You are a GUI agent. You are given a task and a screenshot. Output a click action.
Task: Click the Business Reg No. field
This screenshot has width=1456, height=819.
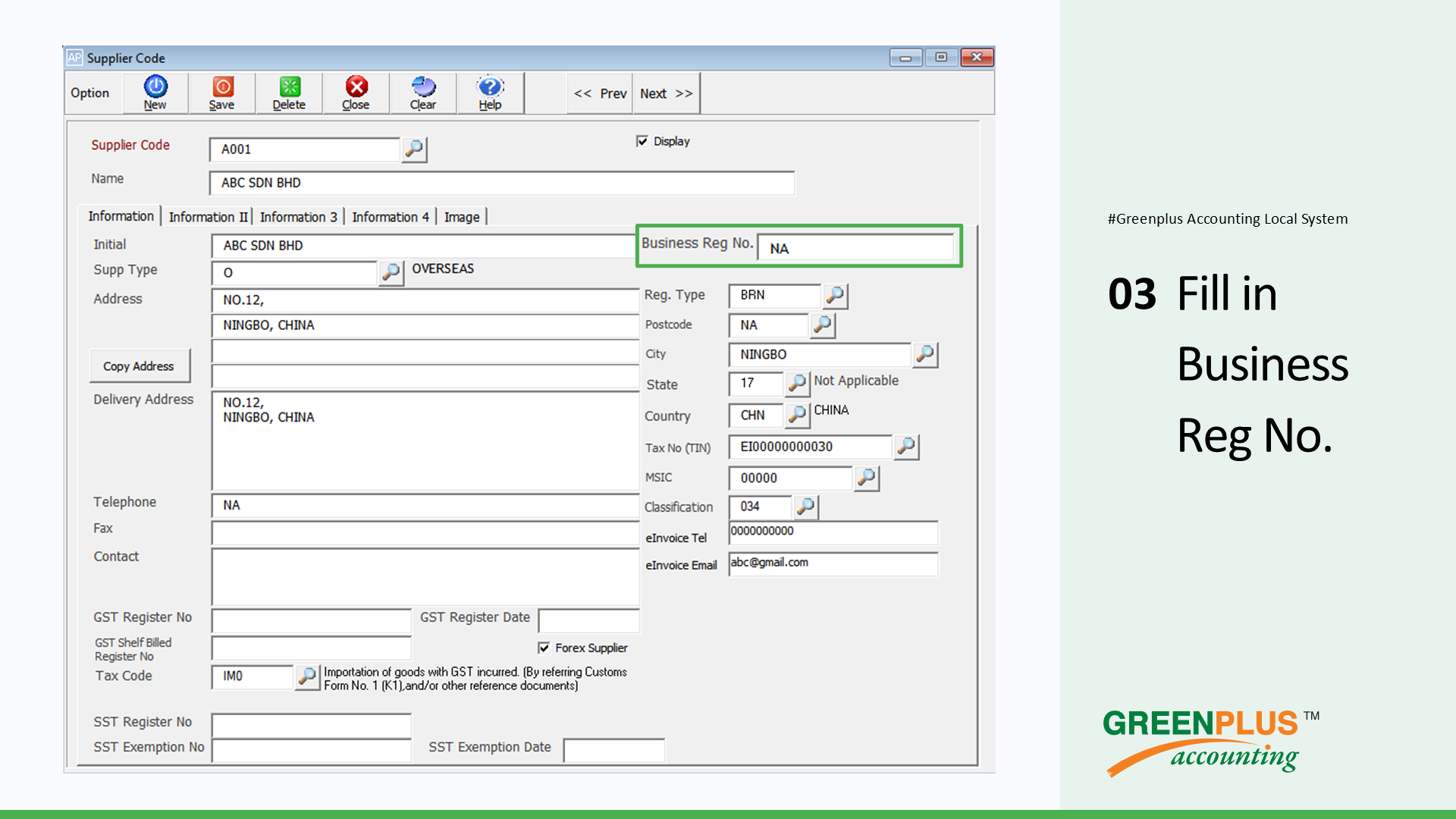coord(855,248)
